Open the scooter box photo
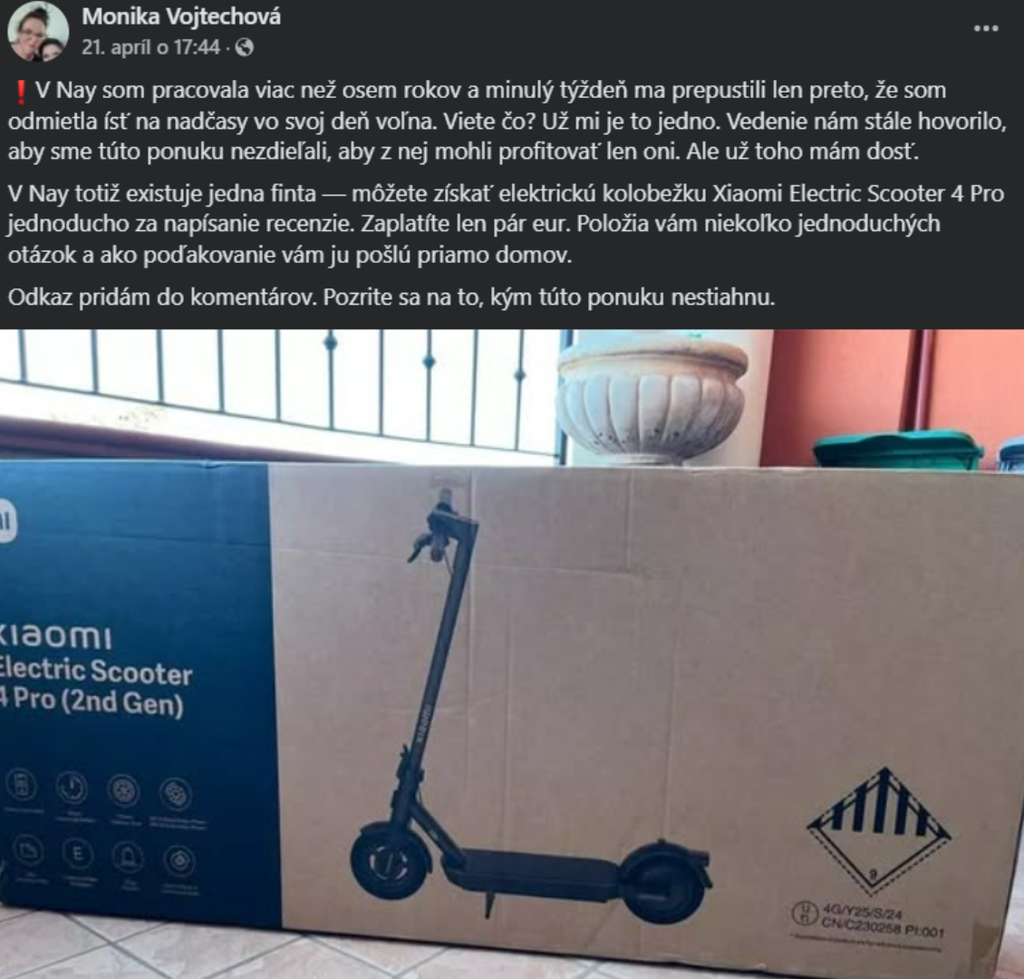This screenshot has height=979, width=1024. pos(512,654)
